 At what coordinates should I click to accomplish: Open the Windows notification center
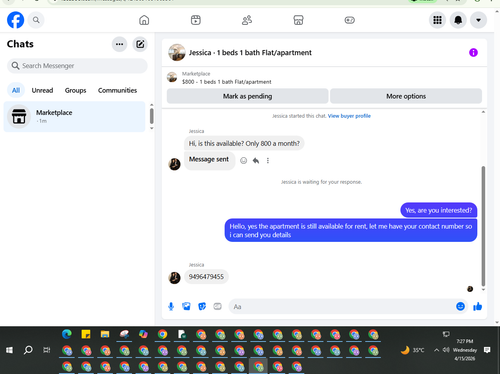[x=487, y=350]
